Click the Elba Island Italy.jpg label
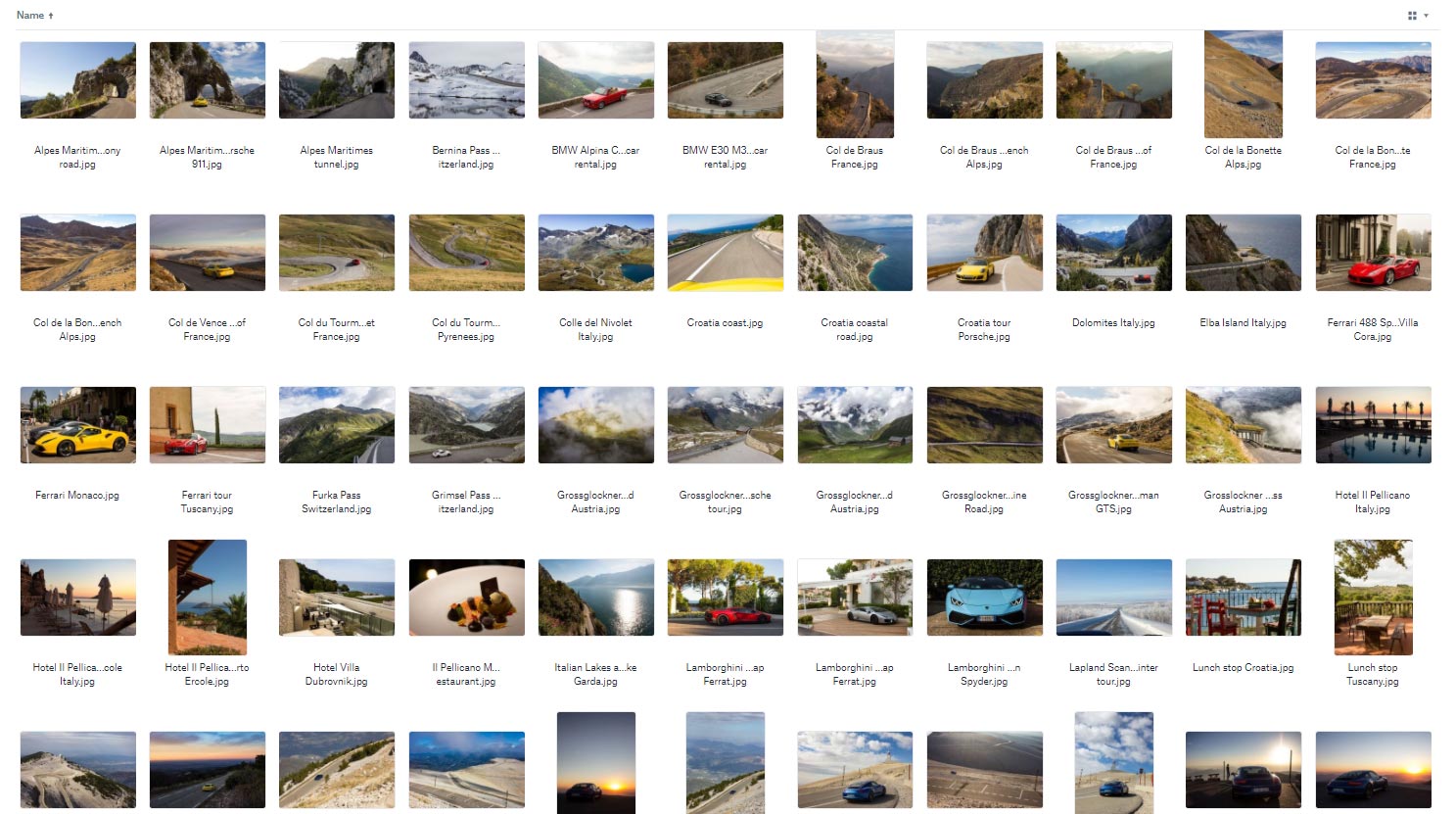1456x814 pixels. tap(1244, 322)
